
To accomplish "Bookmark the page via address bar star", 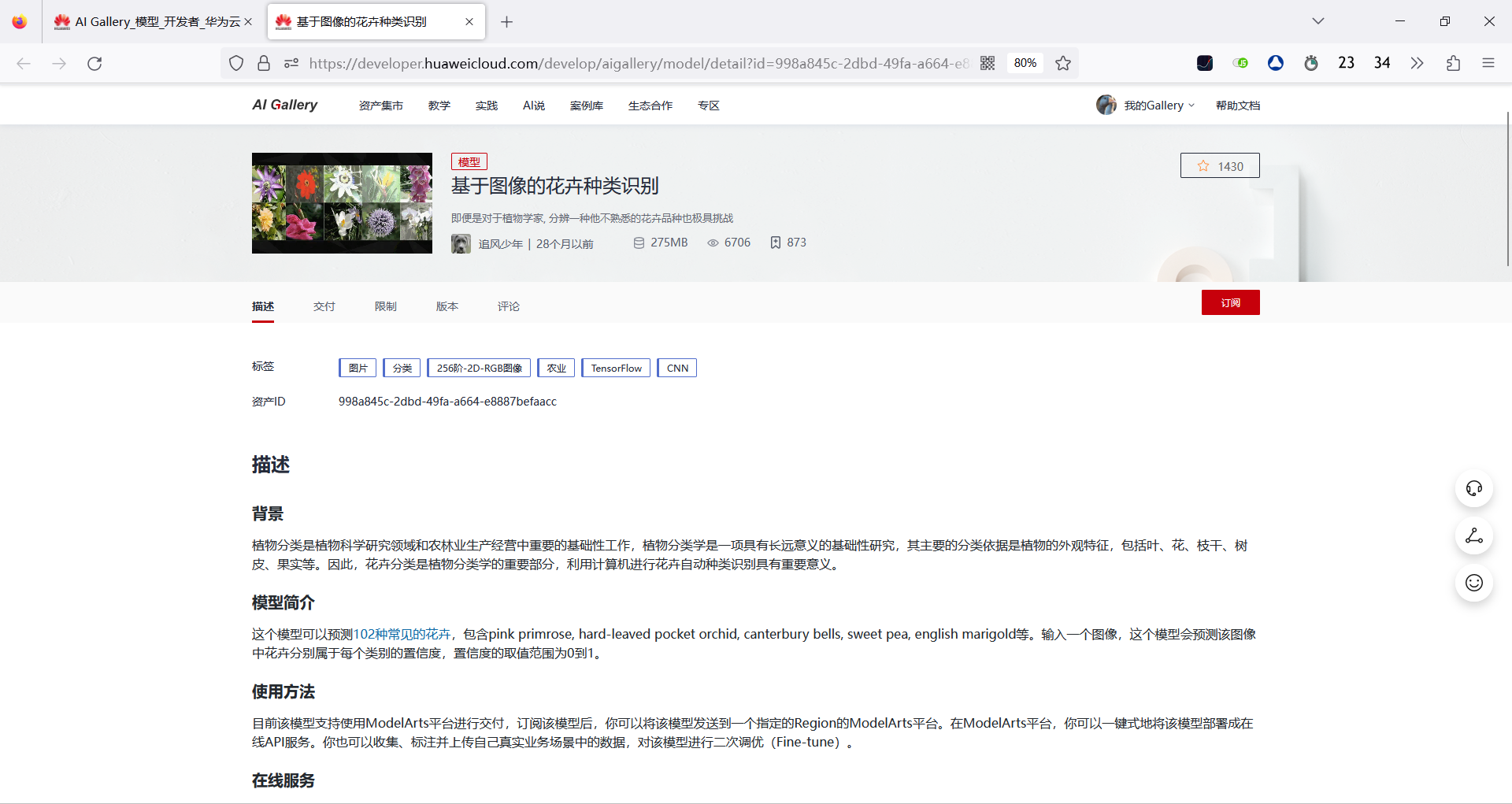I will click(x=1063, y=63).
